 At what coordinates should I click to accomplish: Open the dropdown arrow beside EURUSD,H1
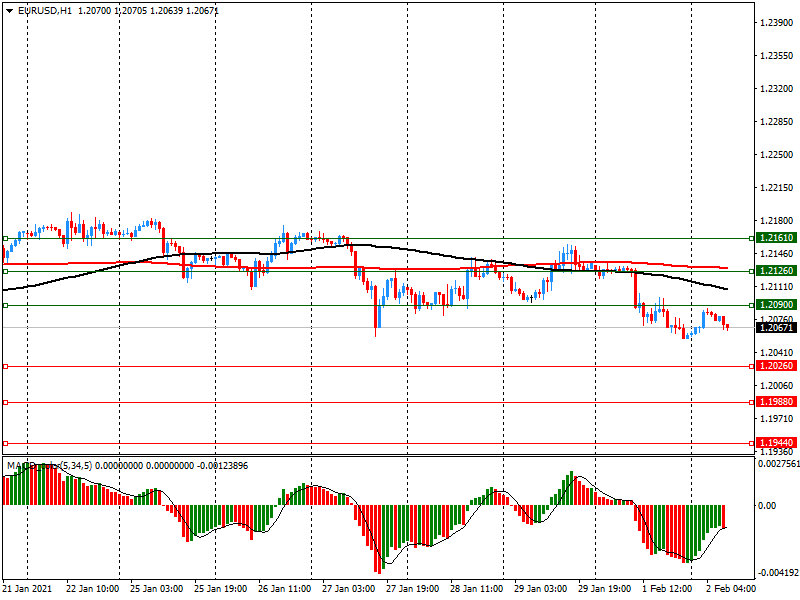tap(8, 10)
